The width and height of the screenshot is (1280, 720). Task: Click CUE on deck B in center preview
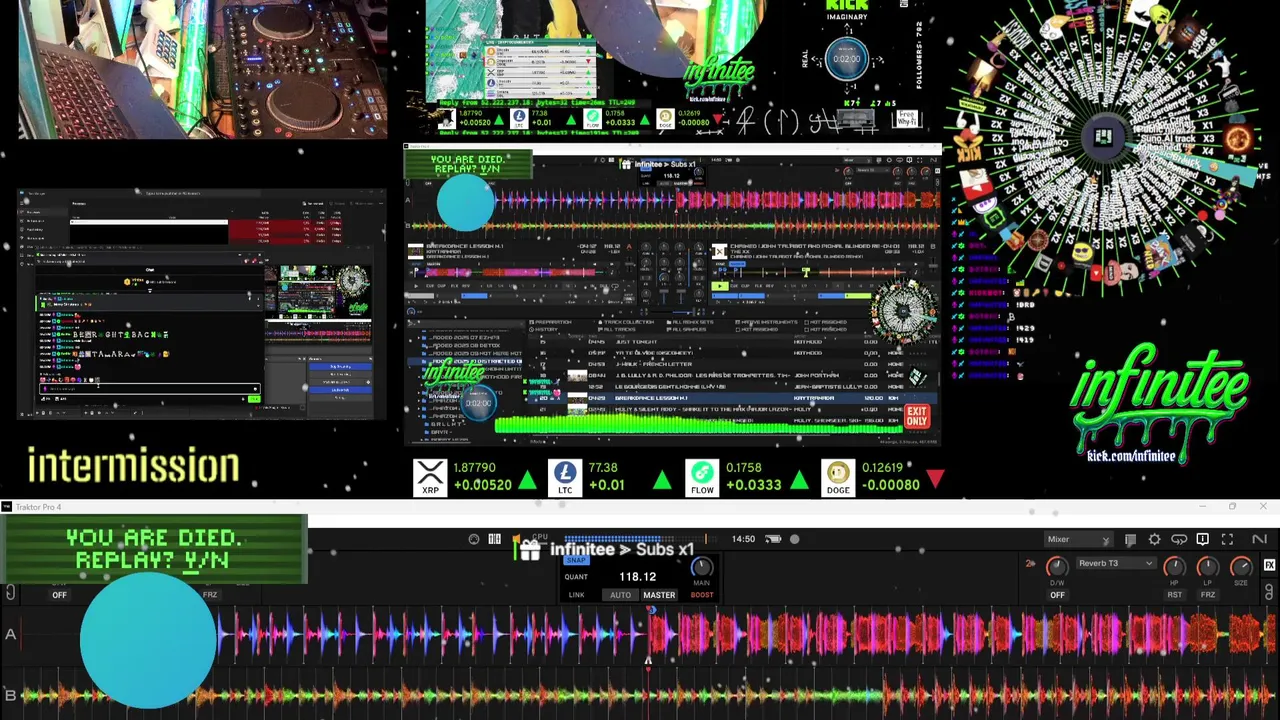click(735, 286)
